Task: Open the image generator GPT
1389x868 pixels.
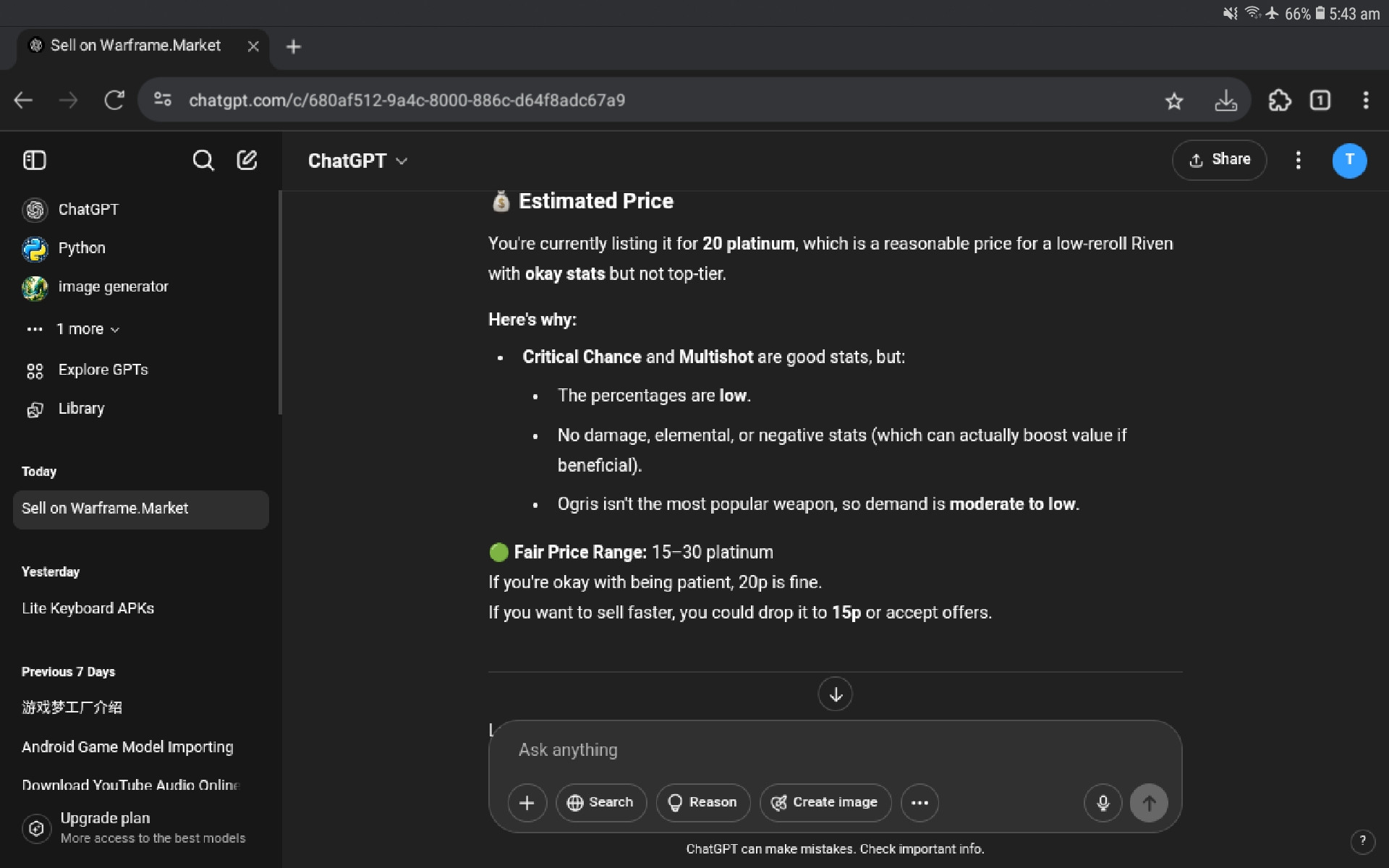Action: [141, 287]
